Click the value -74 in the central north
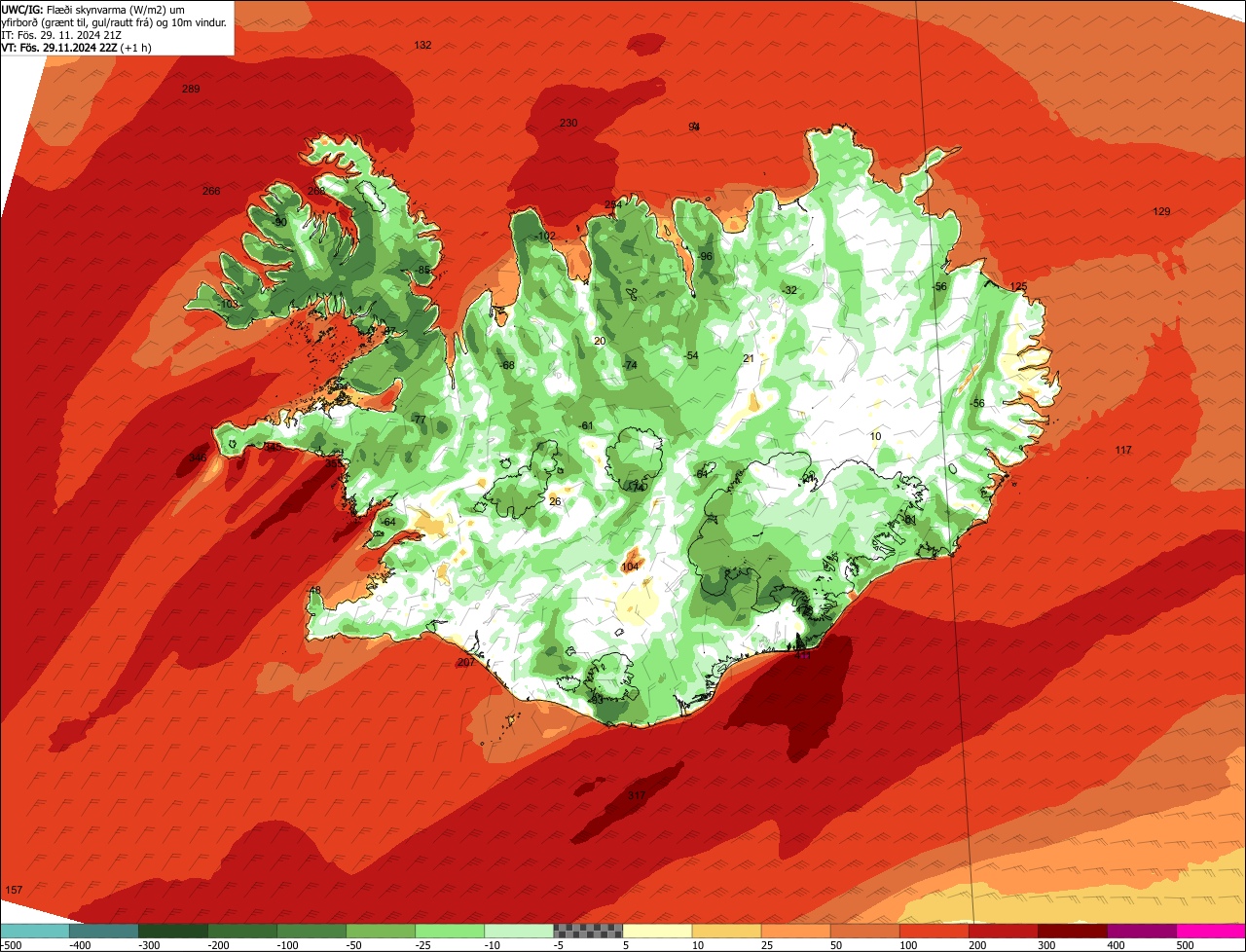 pyautogui.click(x=630, y=366)
